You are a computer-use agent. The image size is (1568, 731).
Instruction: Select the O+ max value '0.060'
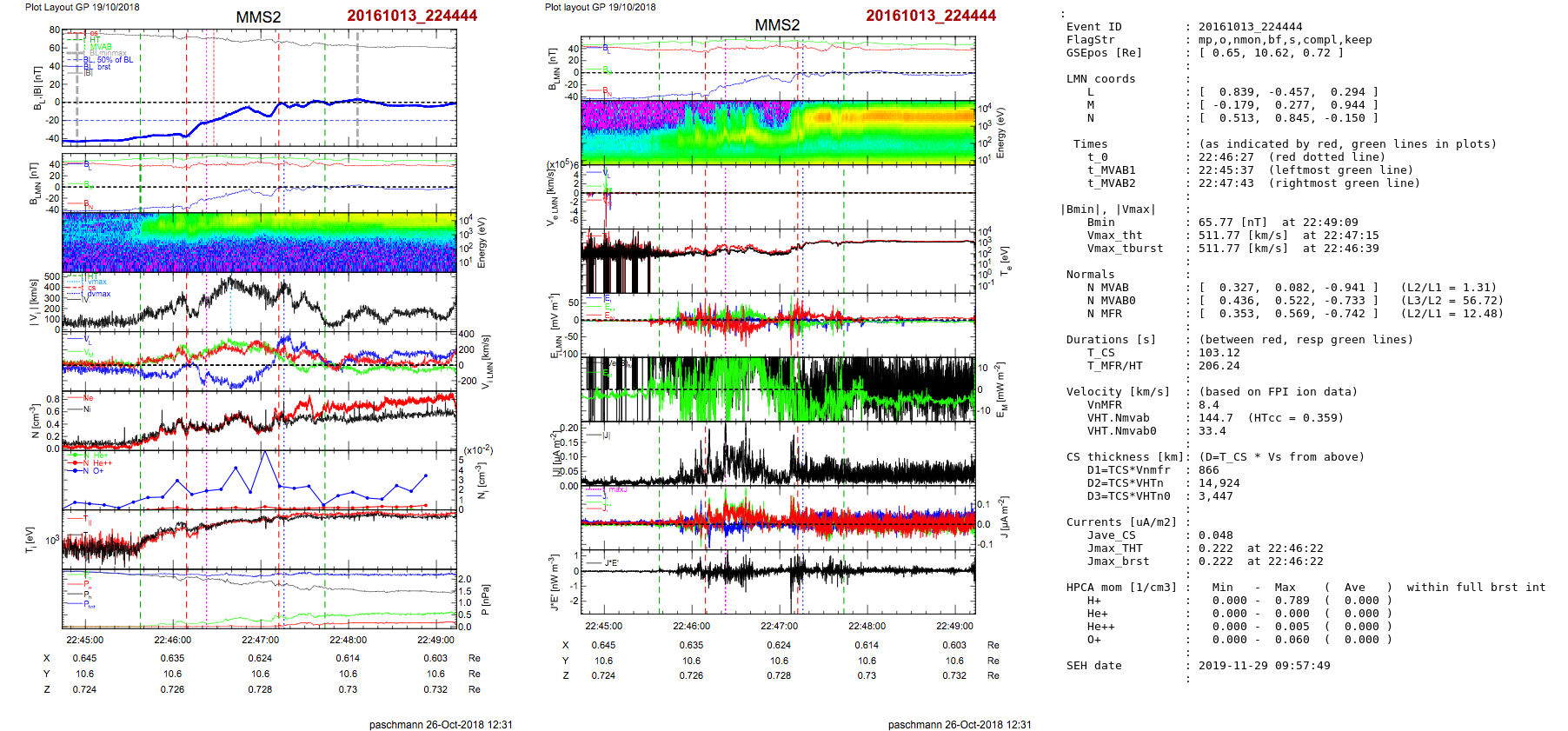(x=1292, y=640)
